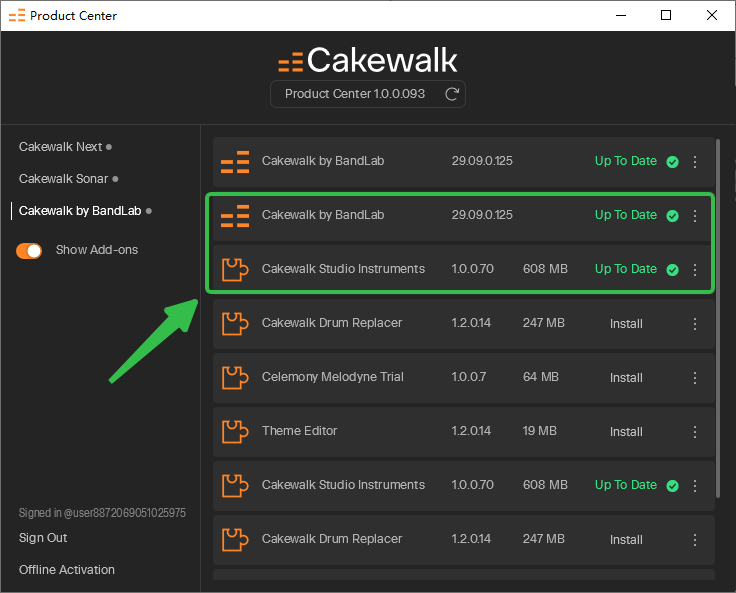Screen dimensions: 736x593
Task: Click 'Up To Date' on Studio Instruments below Theme Editor
Action: pyautogui.click(x=626, y=485)
